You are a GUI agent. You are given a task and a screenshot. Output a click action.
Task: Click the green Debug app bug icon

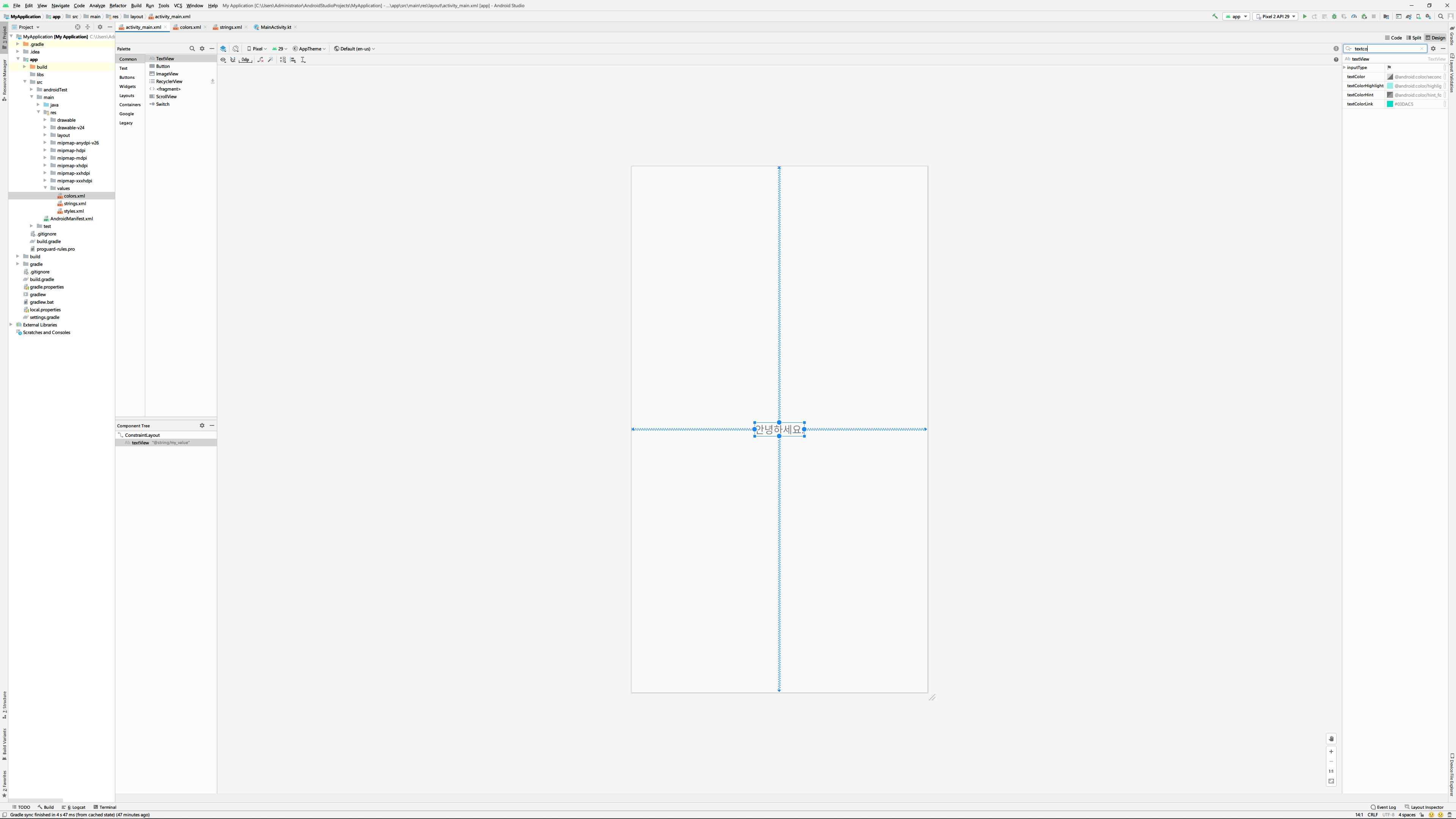coord(1335,16)
